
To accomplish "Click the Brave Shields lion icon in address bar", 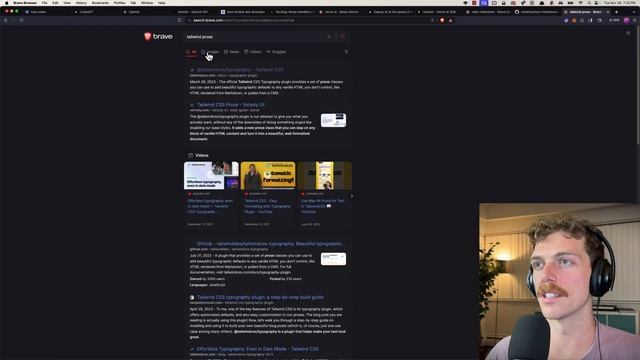I will tap(442, 20).
